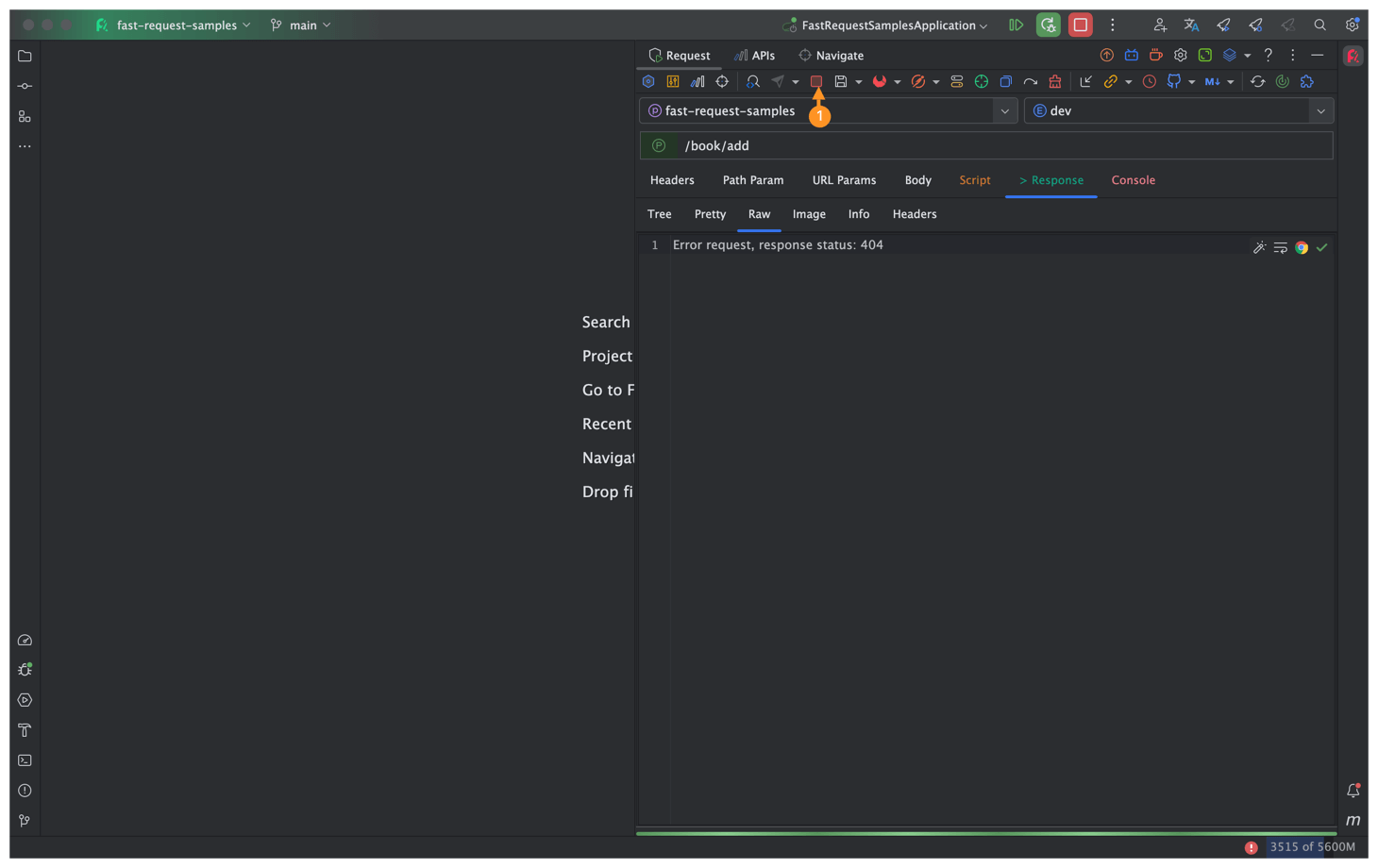Open request history via the red clock icon
The width and height of the screenshot is (1378, 868).
(1149, 82)
